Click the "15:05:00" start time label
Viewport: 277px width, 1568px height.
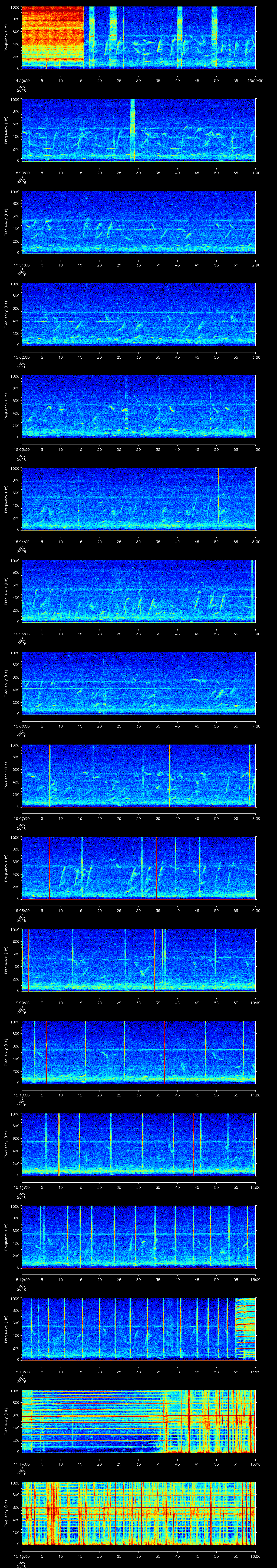(x=22, y=634)
